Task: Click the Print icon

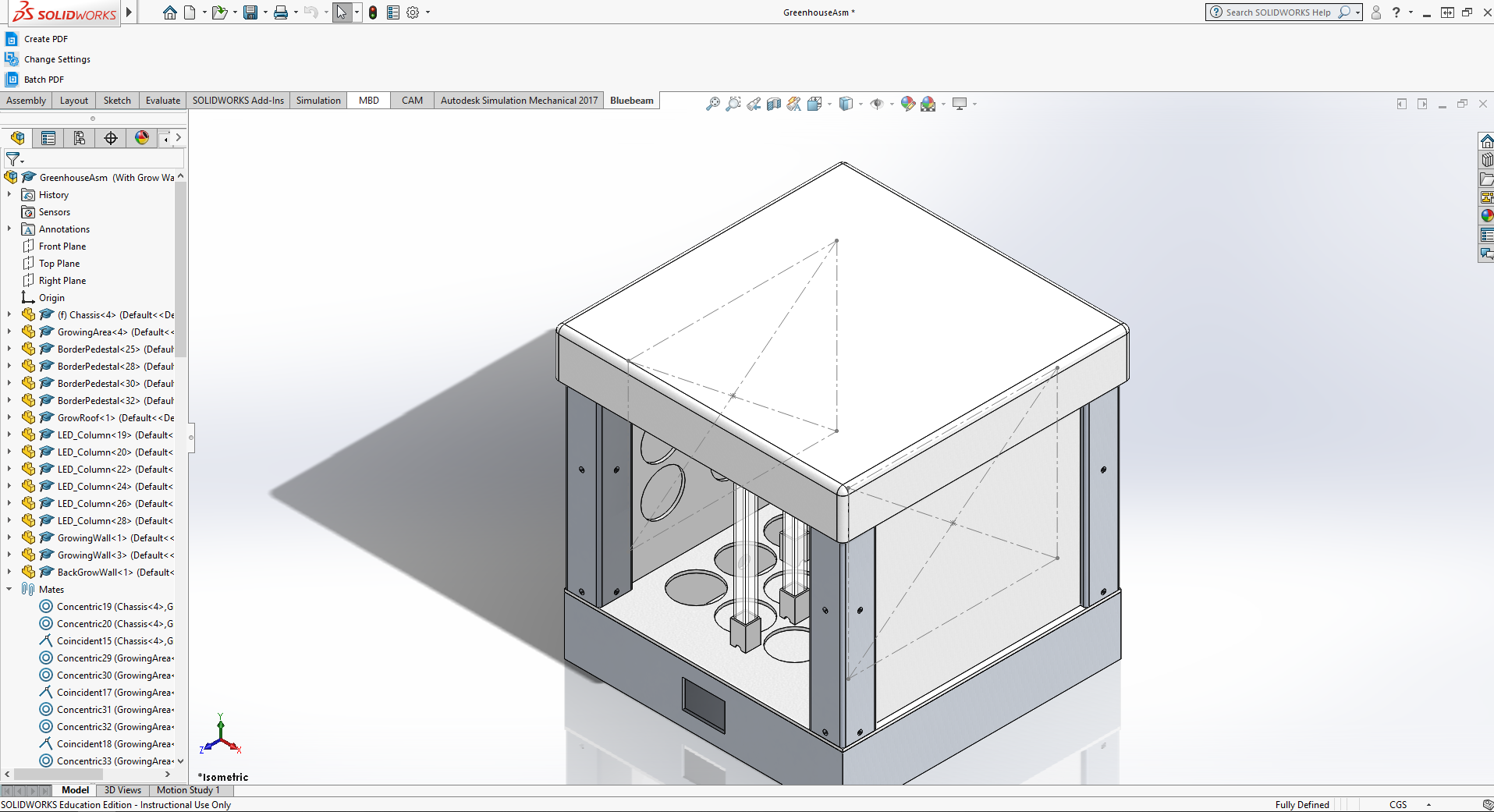Action: pos(281,12)
